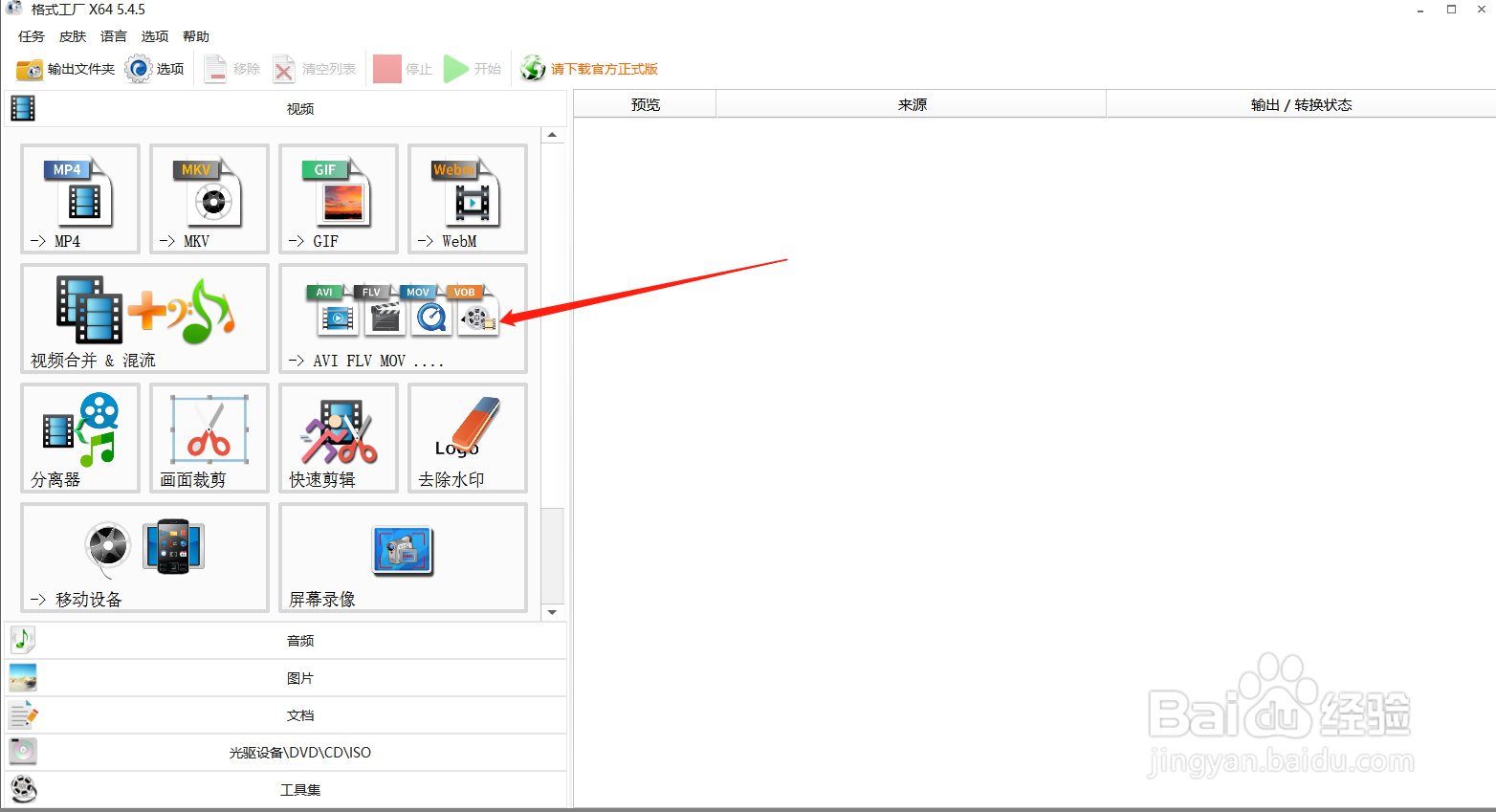Viewport: 1496px width, 812px height.
Task: Click the 开始 start button
Action: [x=473, y=69]
